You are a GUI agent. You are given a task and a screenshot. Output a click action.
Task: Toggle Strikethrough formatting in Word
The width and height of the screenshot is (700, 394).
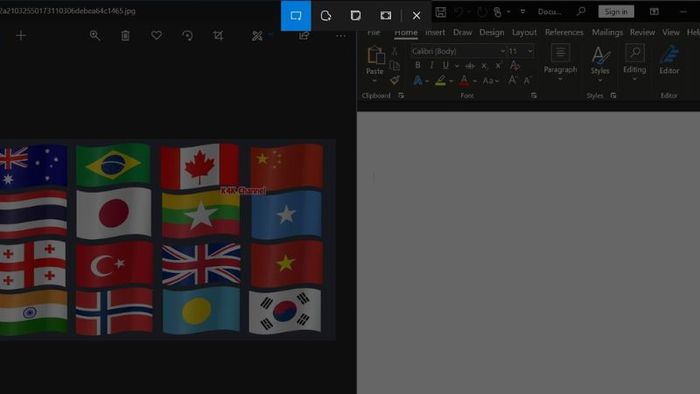click(470, 66)
